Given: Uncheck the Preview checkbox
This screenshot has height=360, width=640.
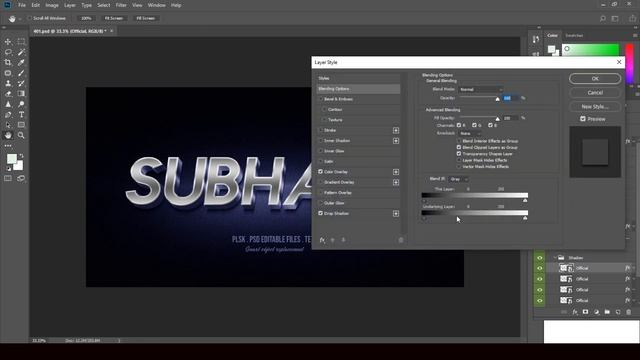Looking at the screenshot, I should pos(583,119).
